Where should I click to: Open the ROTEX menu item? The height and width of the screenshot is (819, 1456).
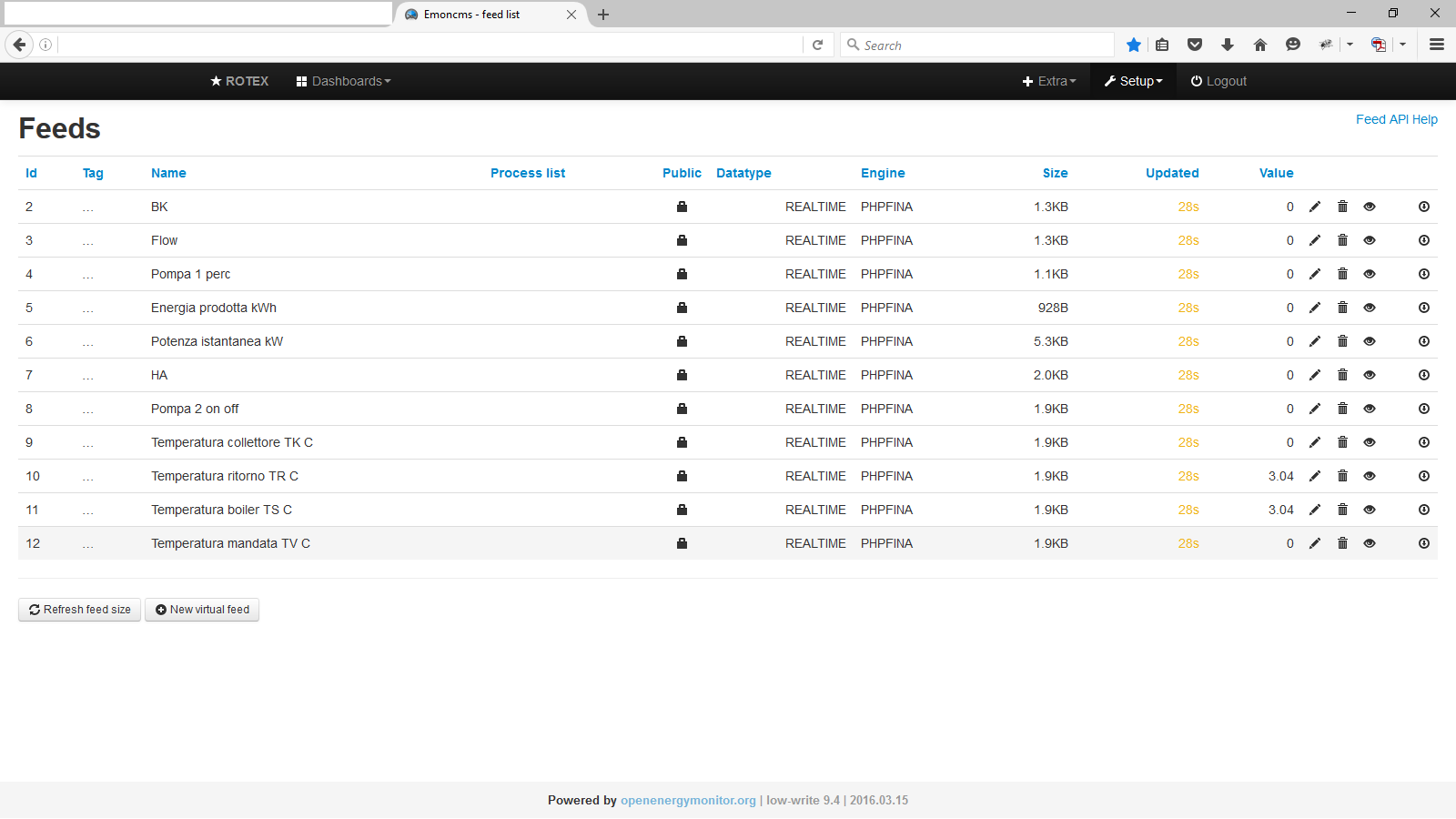tap(239, 81)
